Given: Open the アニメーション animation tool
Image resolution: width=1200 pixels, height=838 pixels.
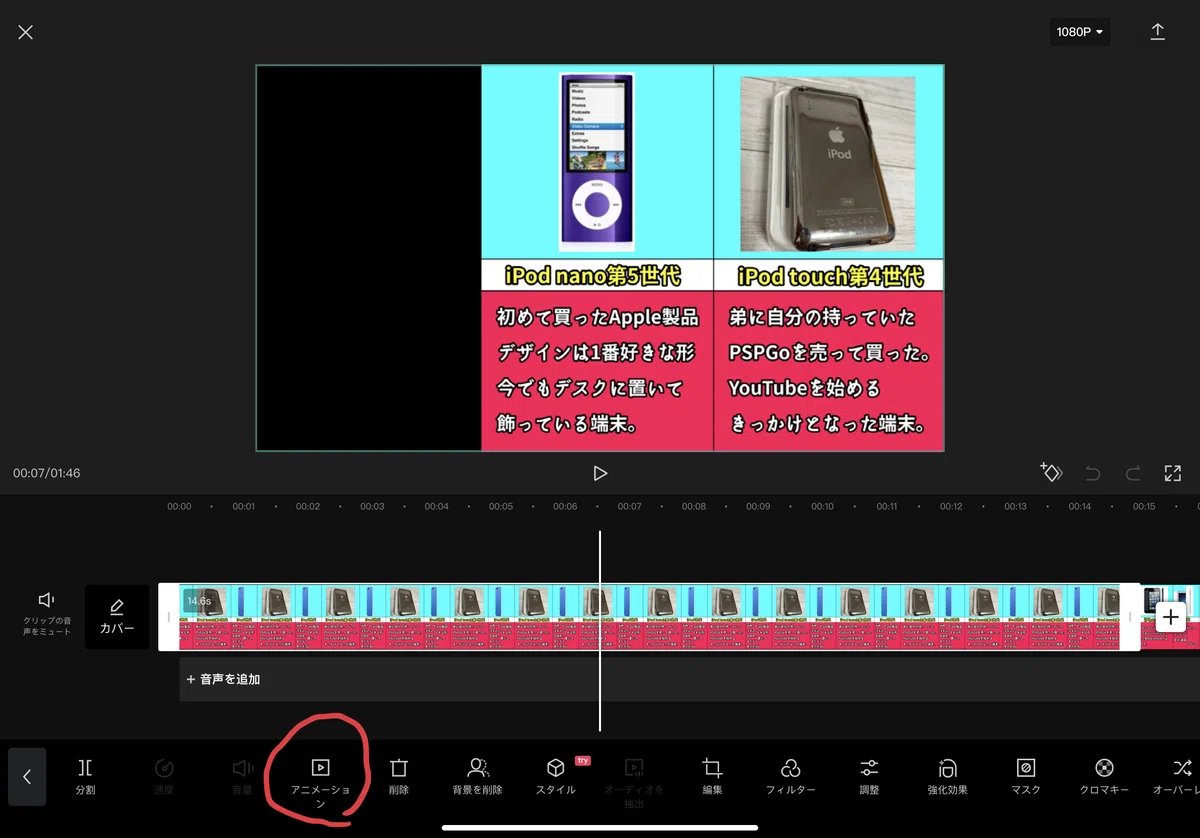Looking at the screenshot, I should pyautogui.click(x=320, y=782).
